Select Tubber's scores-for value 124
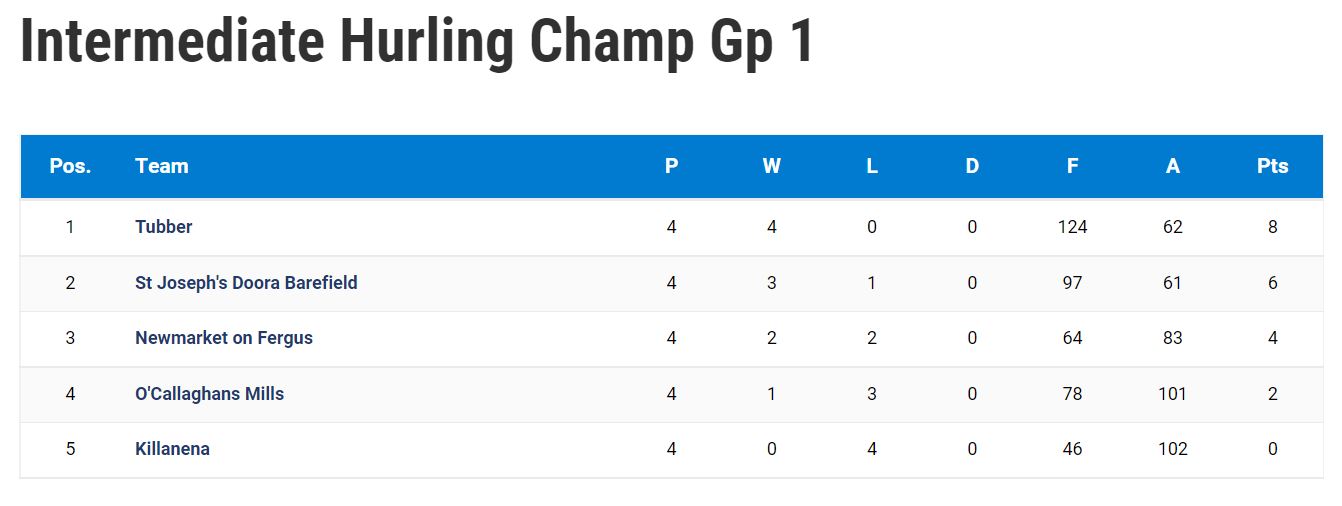 (1072, 227)
